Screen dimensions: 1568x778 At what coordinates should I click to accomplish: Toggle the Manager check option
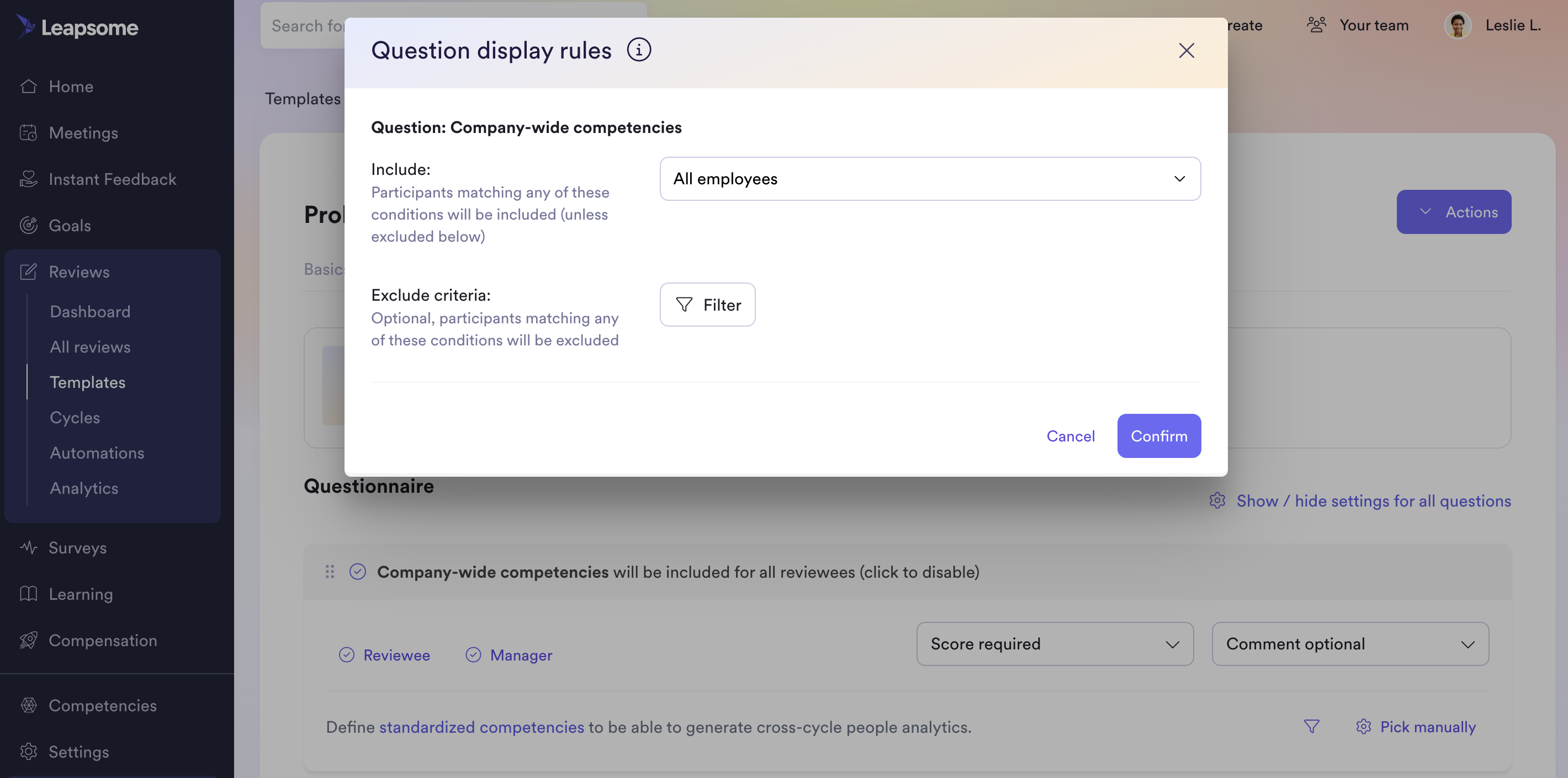[474, 654]
